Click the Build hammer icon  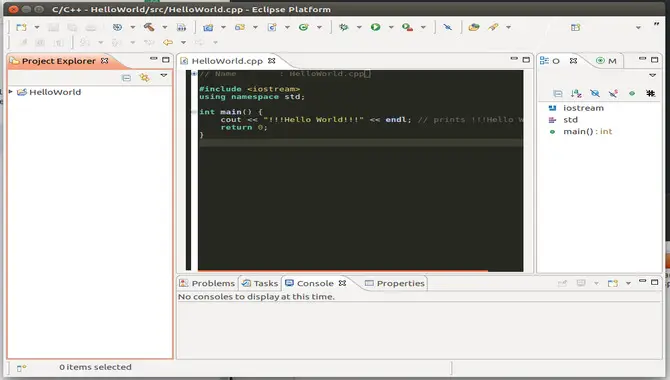pyautogui.click(x=149, y=27)
